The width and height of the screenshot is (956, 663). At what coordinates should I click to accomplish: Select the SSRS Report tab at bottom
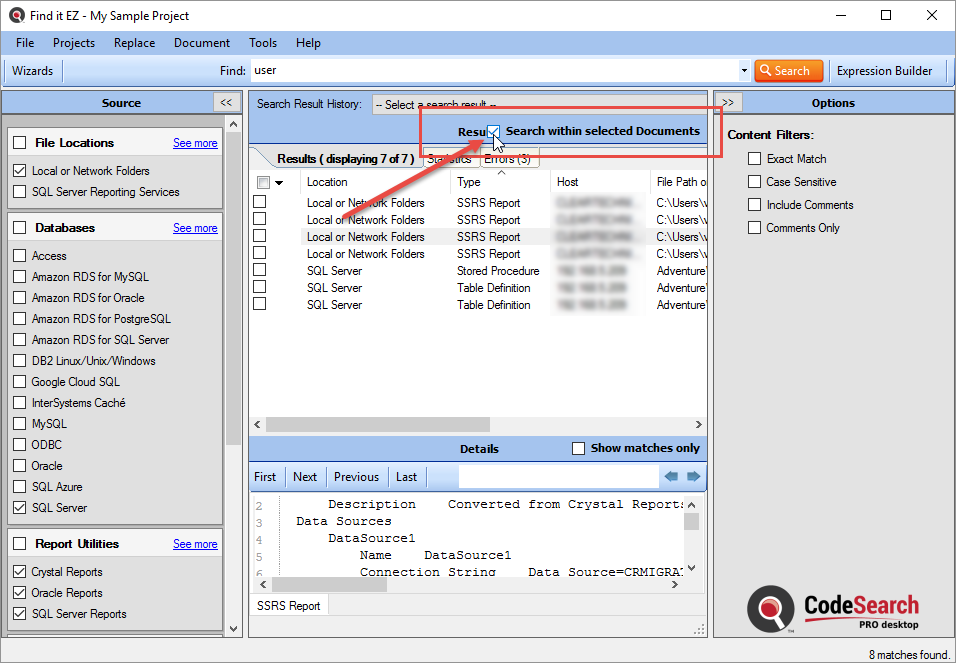[x=288, y=606]
